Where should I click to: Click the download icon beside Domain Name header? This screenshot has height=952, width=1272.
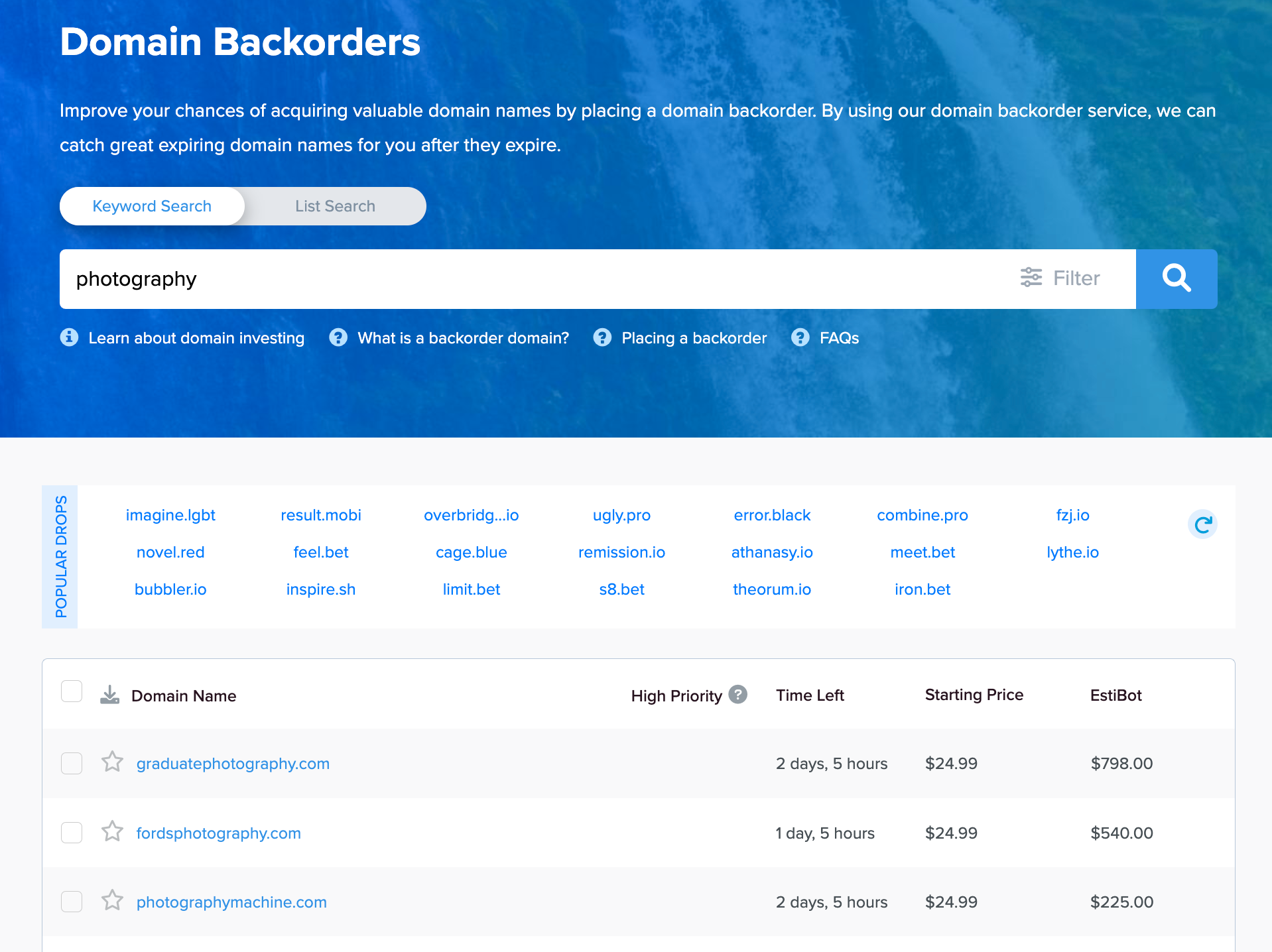(x=109, y=695)
